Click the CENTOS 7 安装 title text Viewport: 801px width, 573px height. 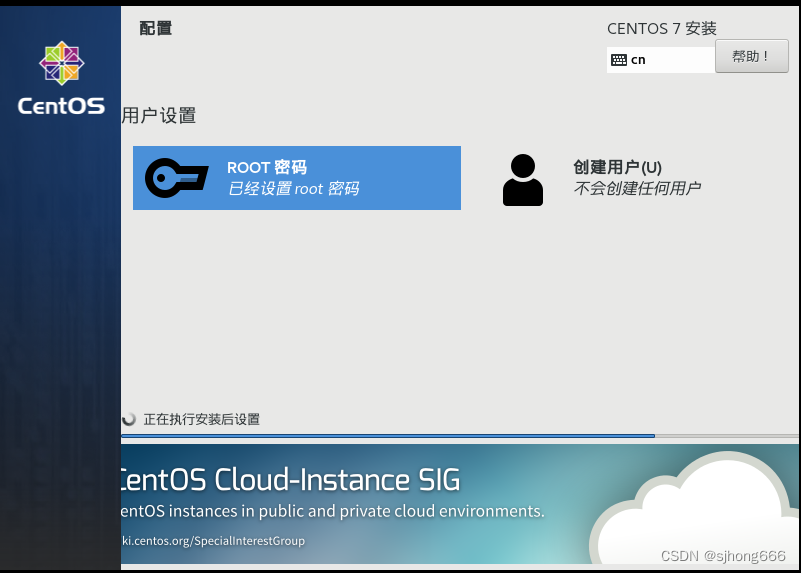point(662,29)
